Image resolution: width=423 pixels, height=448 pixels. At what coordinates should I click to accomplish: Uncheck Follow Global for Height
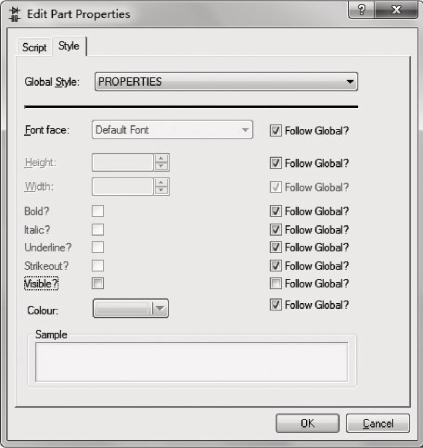pos(276,163)
